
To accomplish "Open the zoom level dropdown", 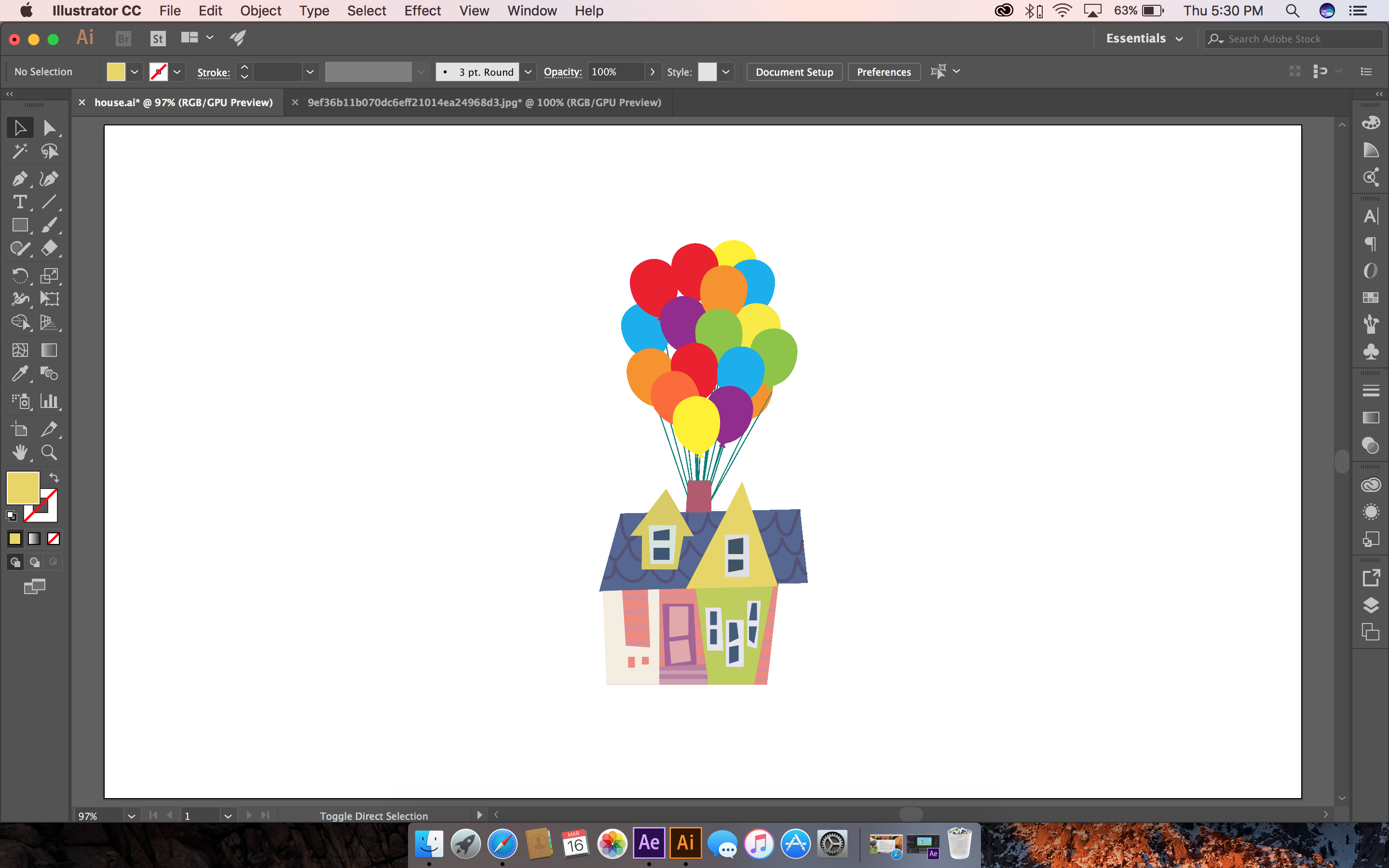I will coord(132,815).
